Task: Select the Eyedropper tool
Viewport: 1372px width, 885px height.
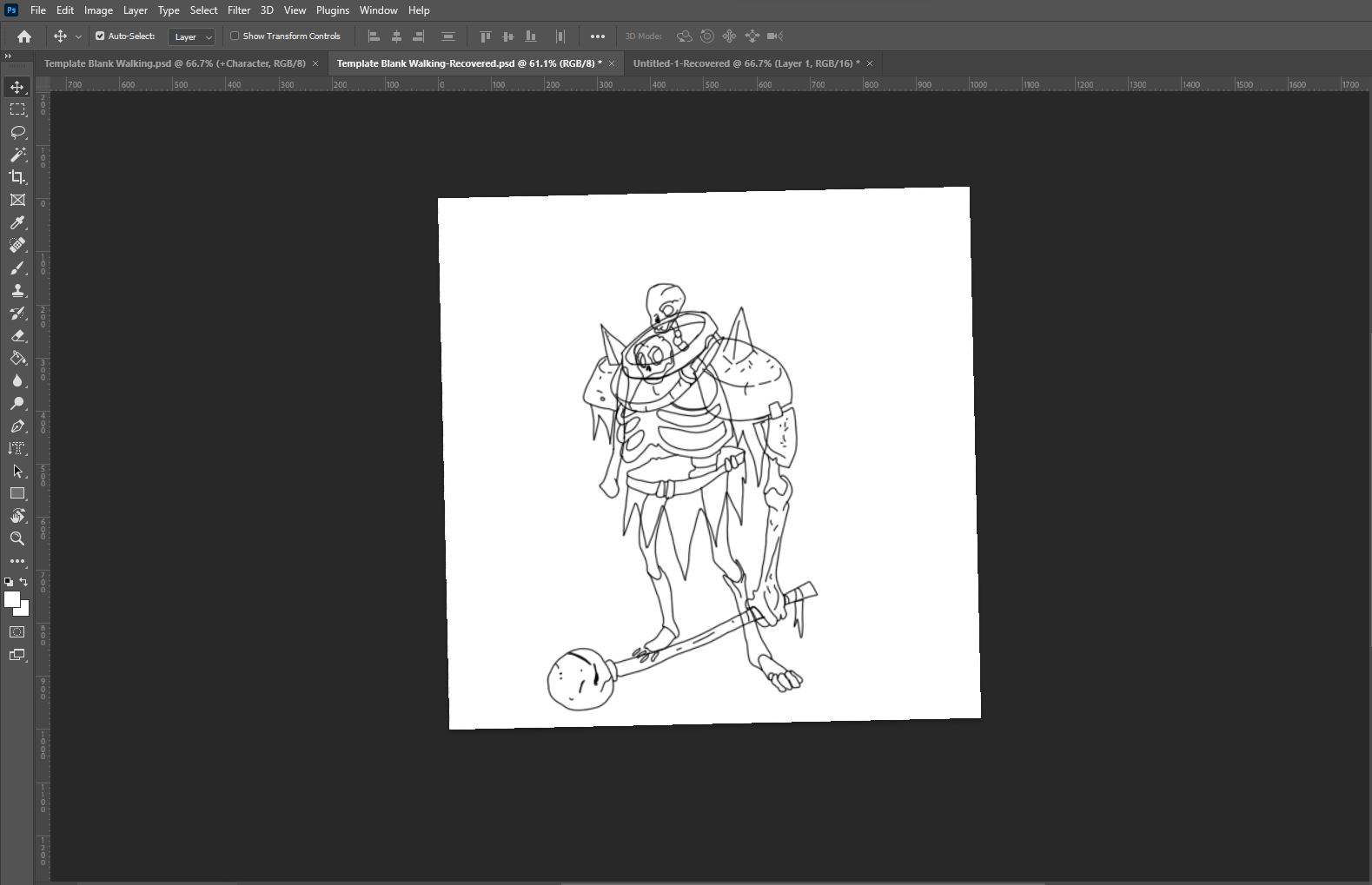Action: 17,222
